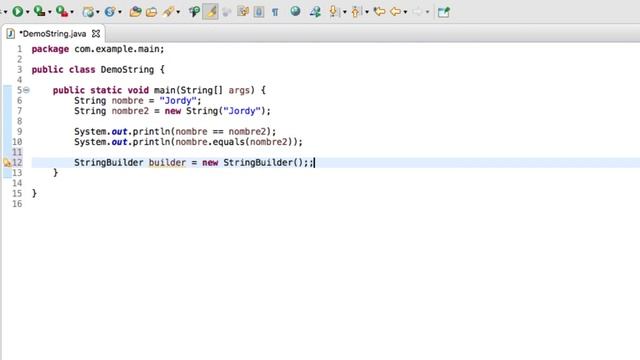Click 'main(String[] args)' method signature

coord(204,90)
